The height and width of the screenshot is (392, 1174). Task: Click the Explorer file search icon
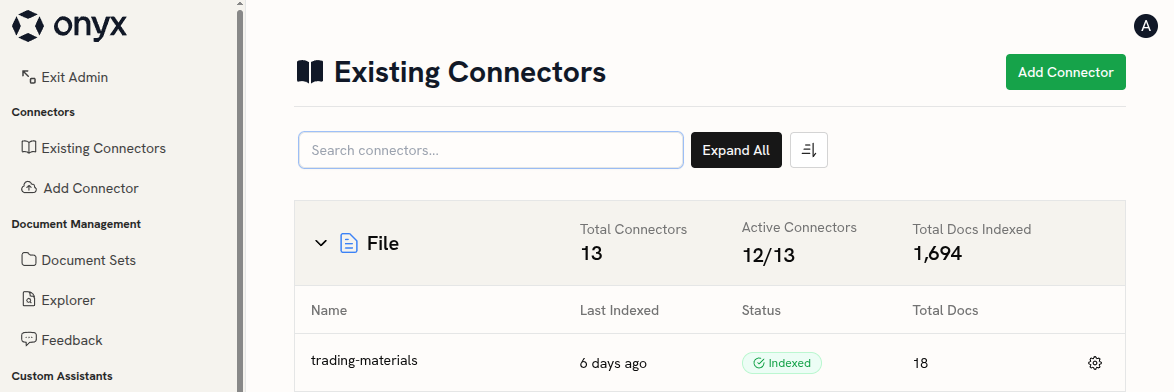[28, 299]
